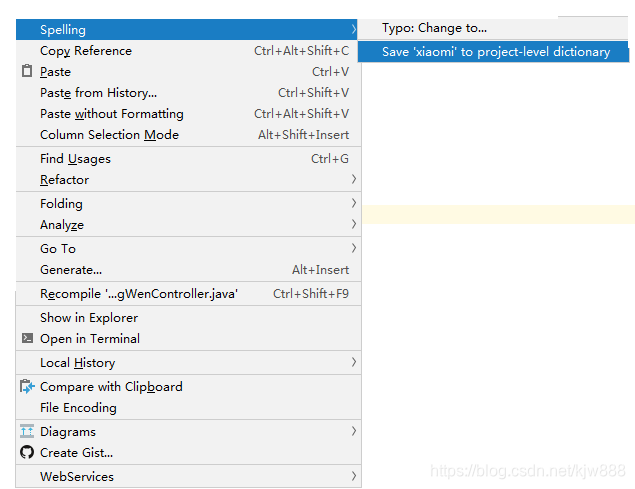Open the Analyze menu entry
The image size is (635, 489).
[x=188, y=225]
